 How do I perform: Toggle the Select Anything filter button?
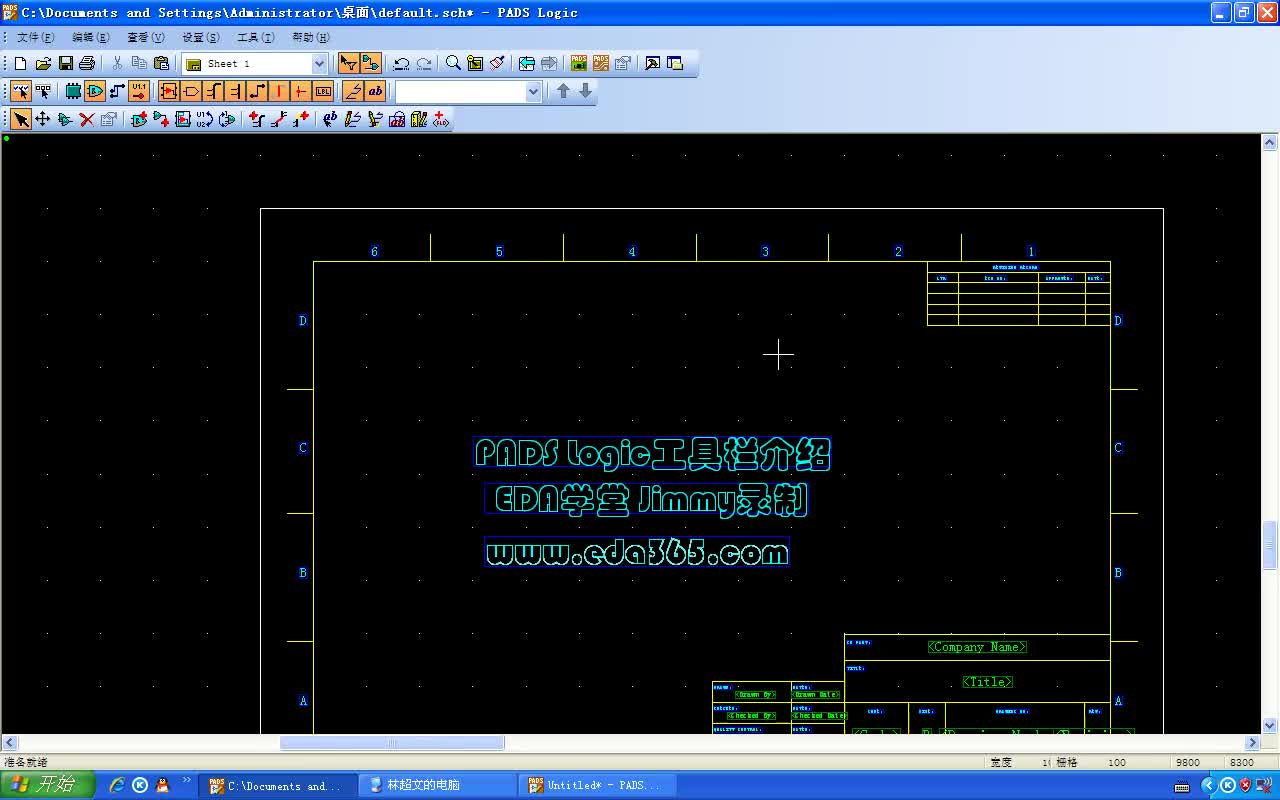[21, 91]
